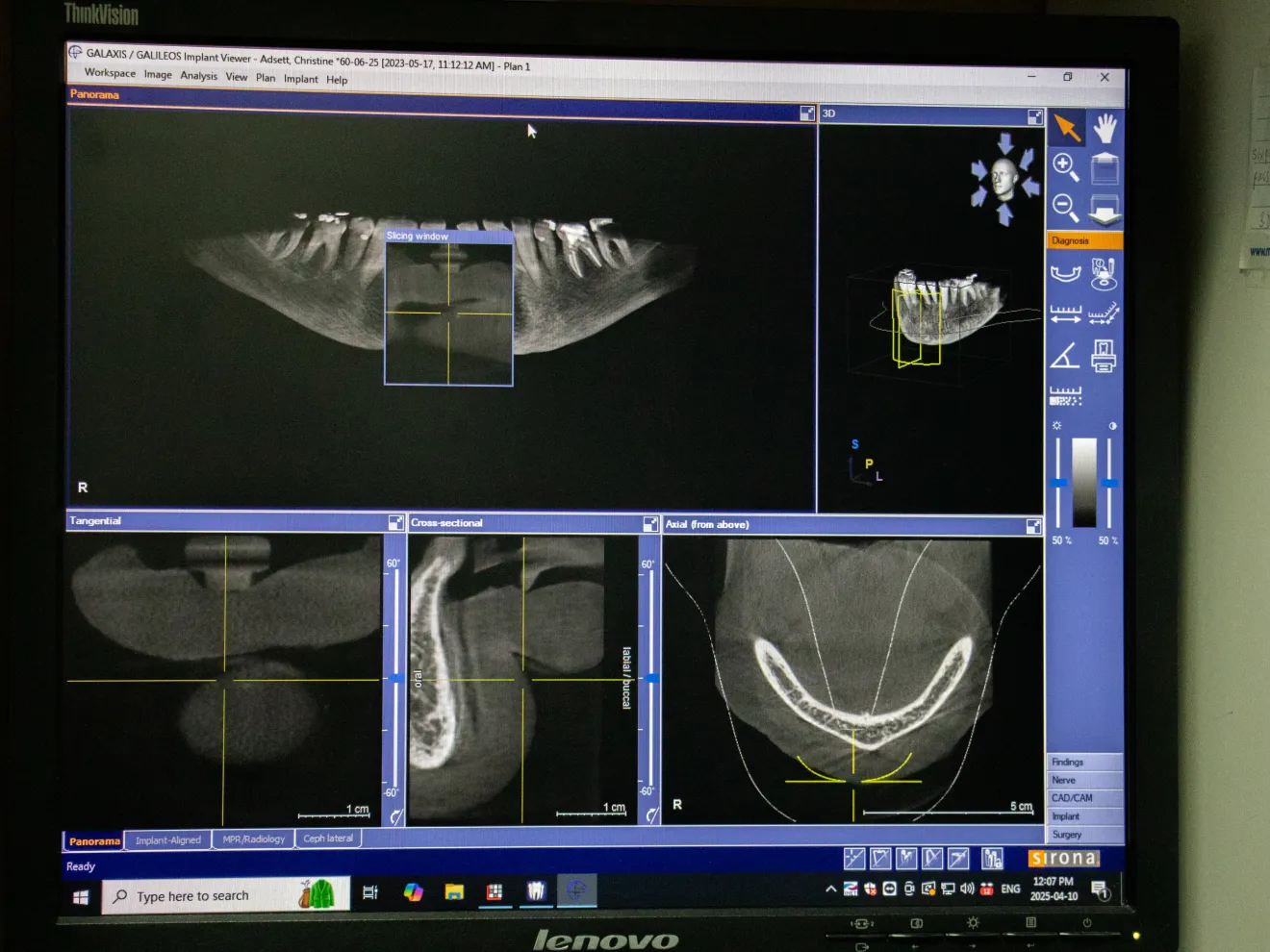
Task: Open the notification center
Action: point(1101,889)
